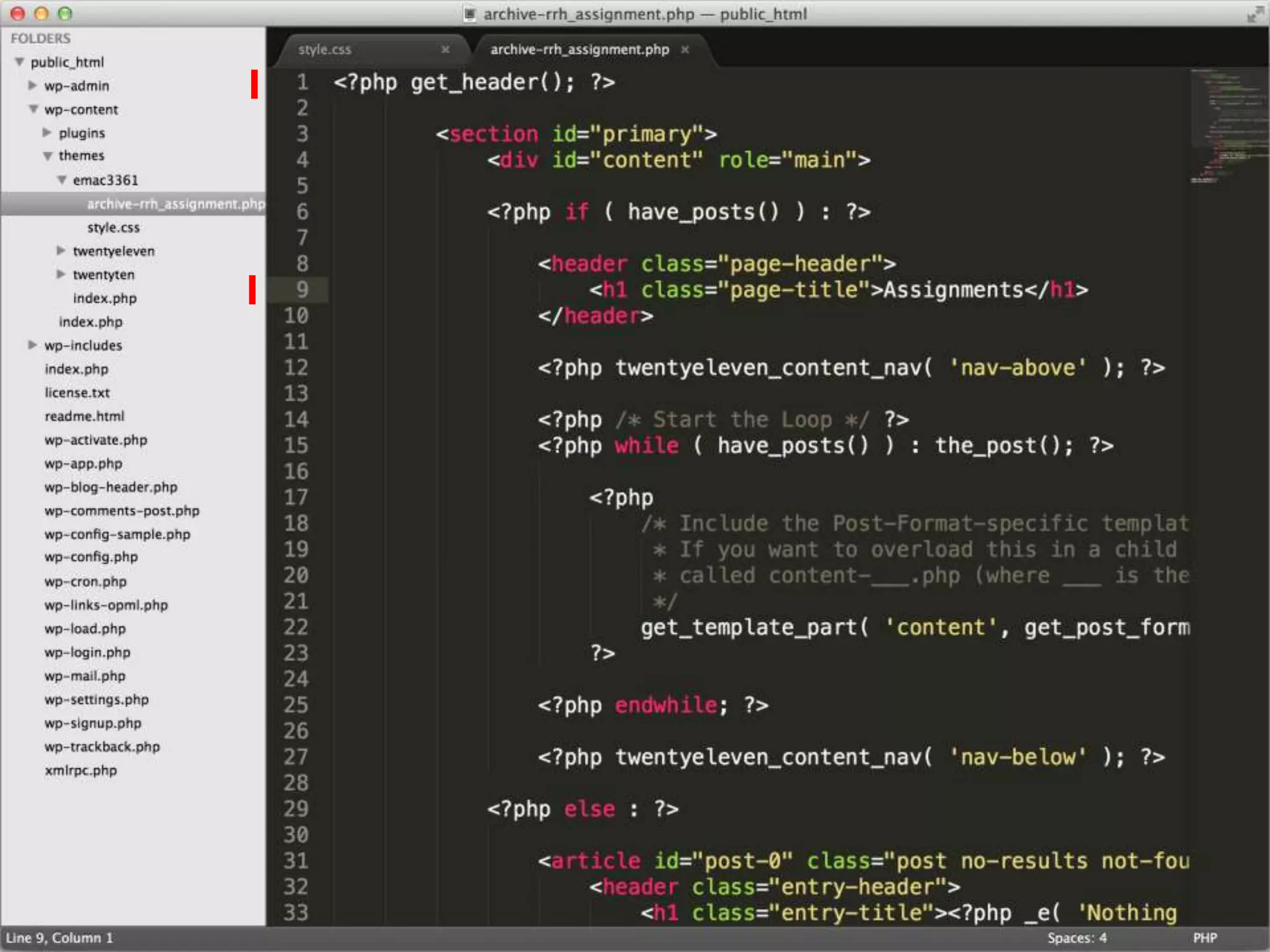The image size is (1270, 952).
Task: Collapse the public_html root folder
Action: click(20, 62)
